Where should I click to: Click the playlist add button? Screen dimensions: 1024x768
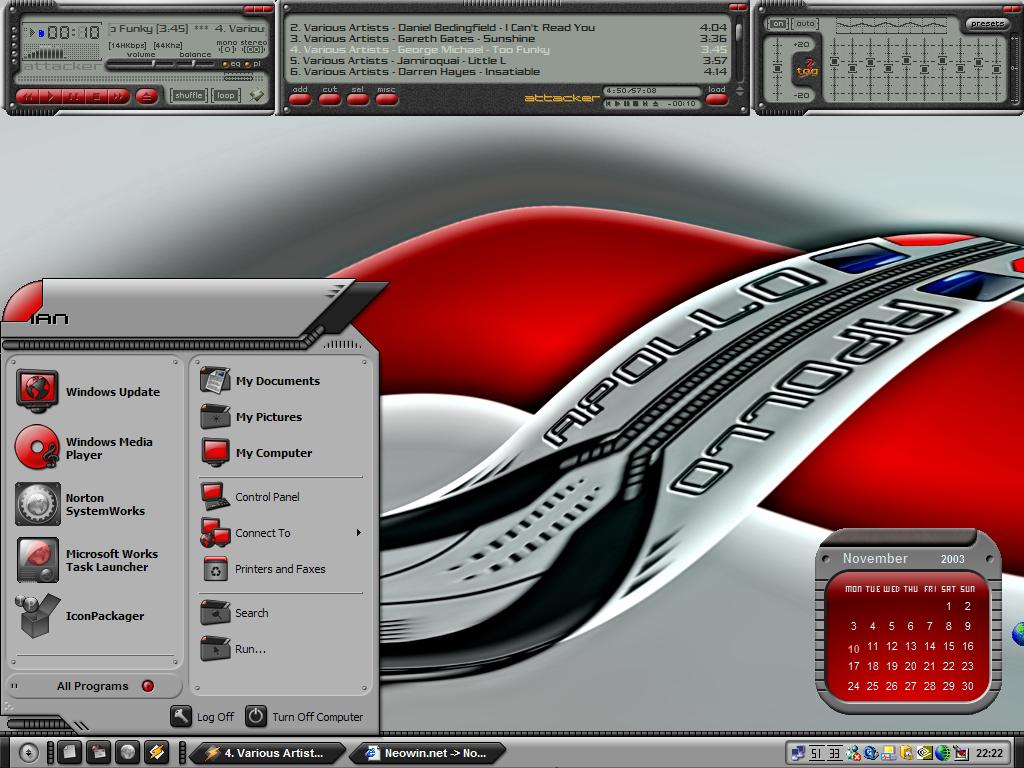(x=300, y=95)
